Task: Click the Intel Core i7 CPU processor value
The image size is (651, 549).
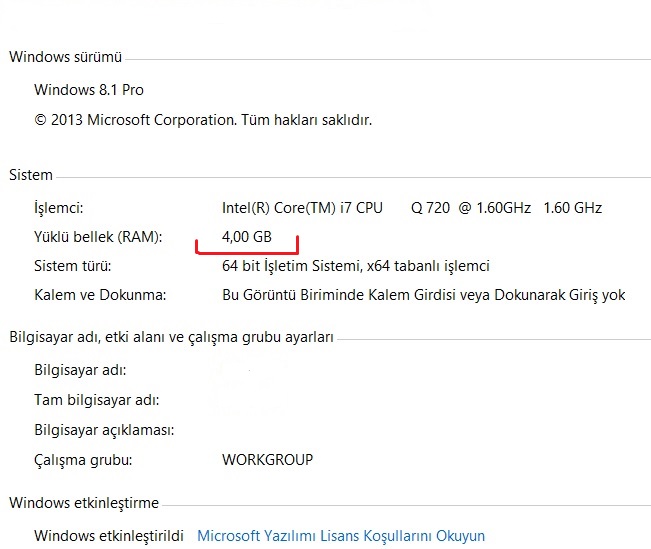Action: 411,208
